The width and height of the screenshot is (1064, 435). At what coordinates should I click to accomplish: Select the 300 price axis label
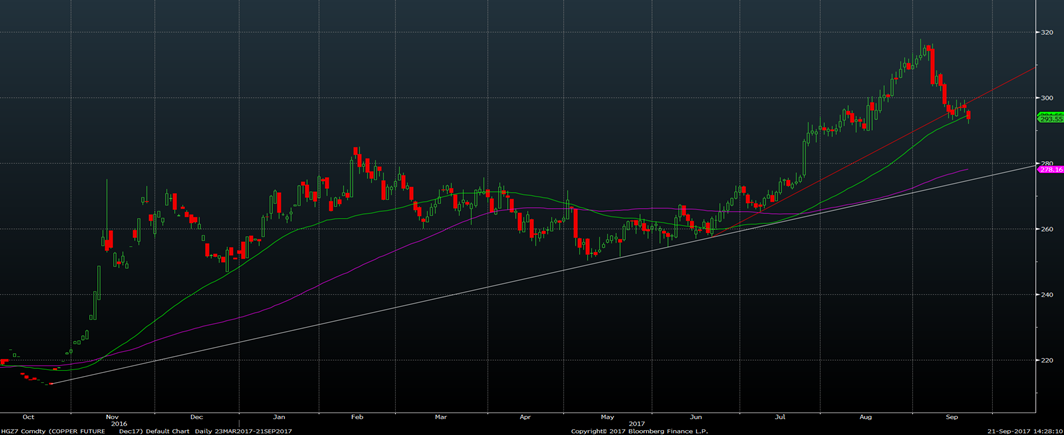tap(1047, 98)
